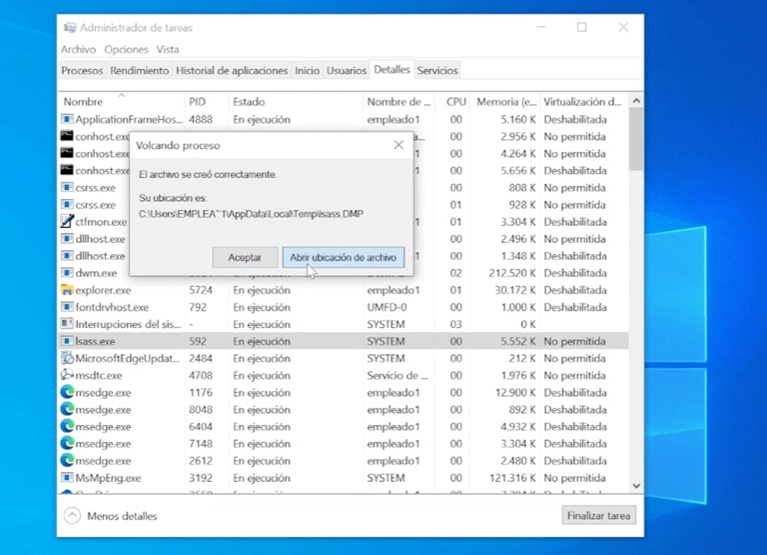This screenshot has width=767, height=555.
Task: Click PID 4888 cell
Action: (x=201, y=119)
